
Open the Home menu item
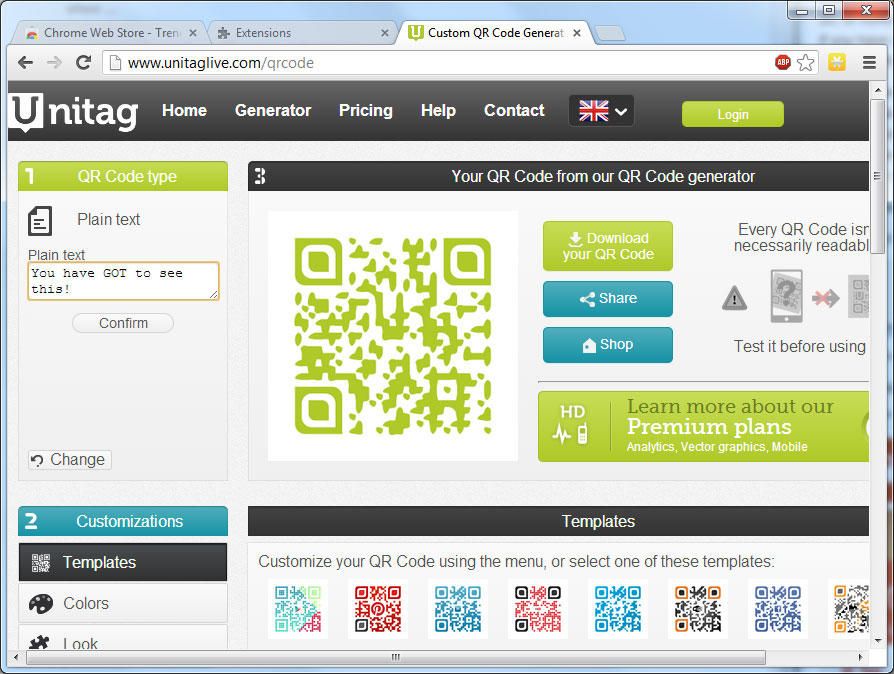(x=184, y=111)
